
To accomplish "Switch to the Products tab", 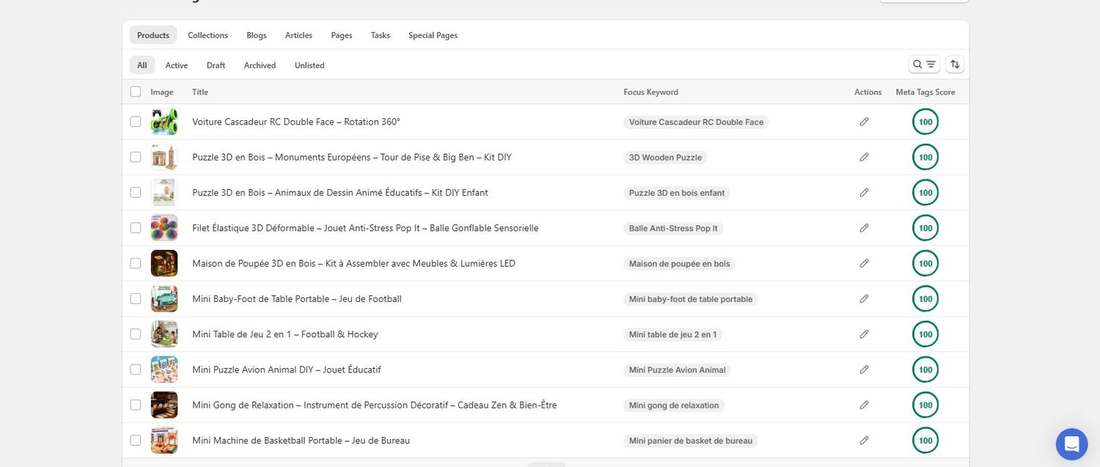I will pos(153,35).
